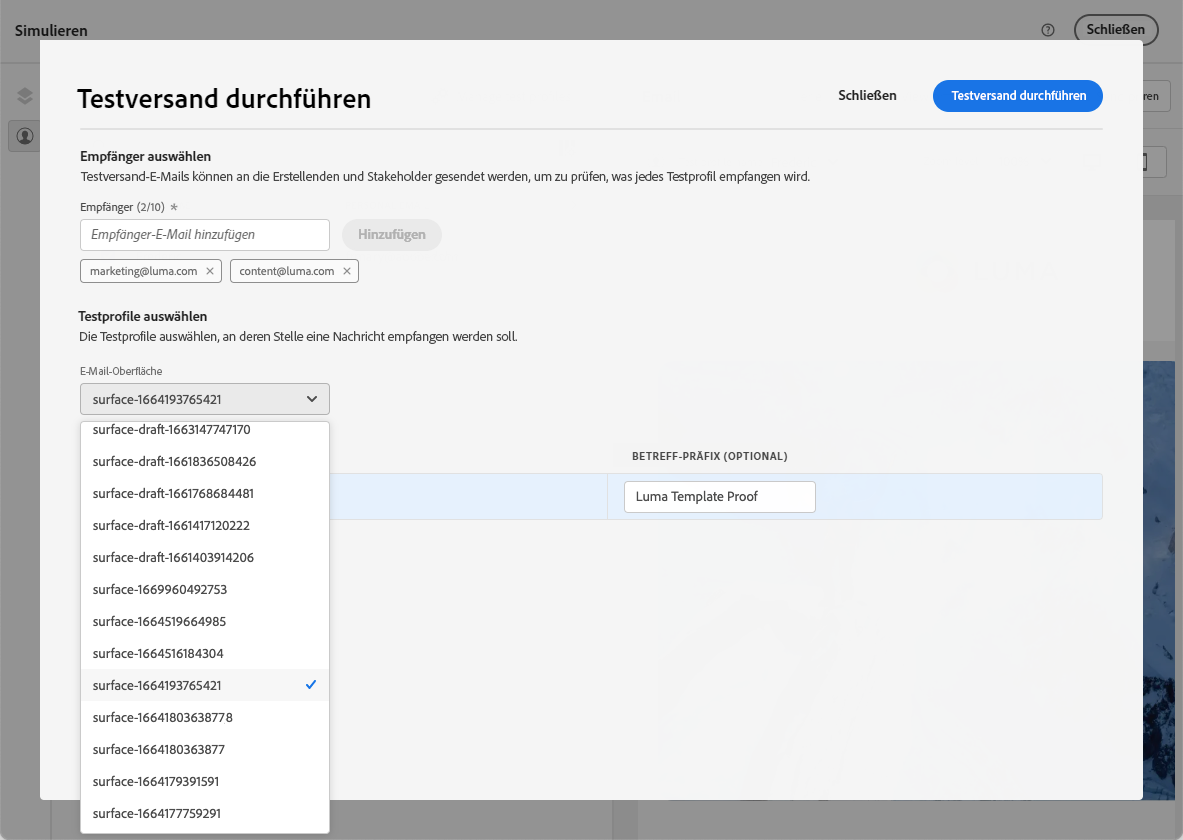Click the layers icon in left sidebar
Viewport: 1183px width, 840px height.
[25, 96]
